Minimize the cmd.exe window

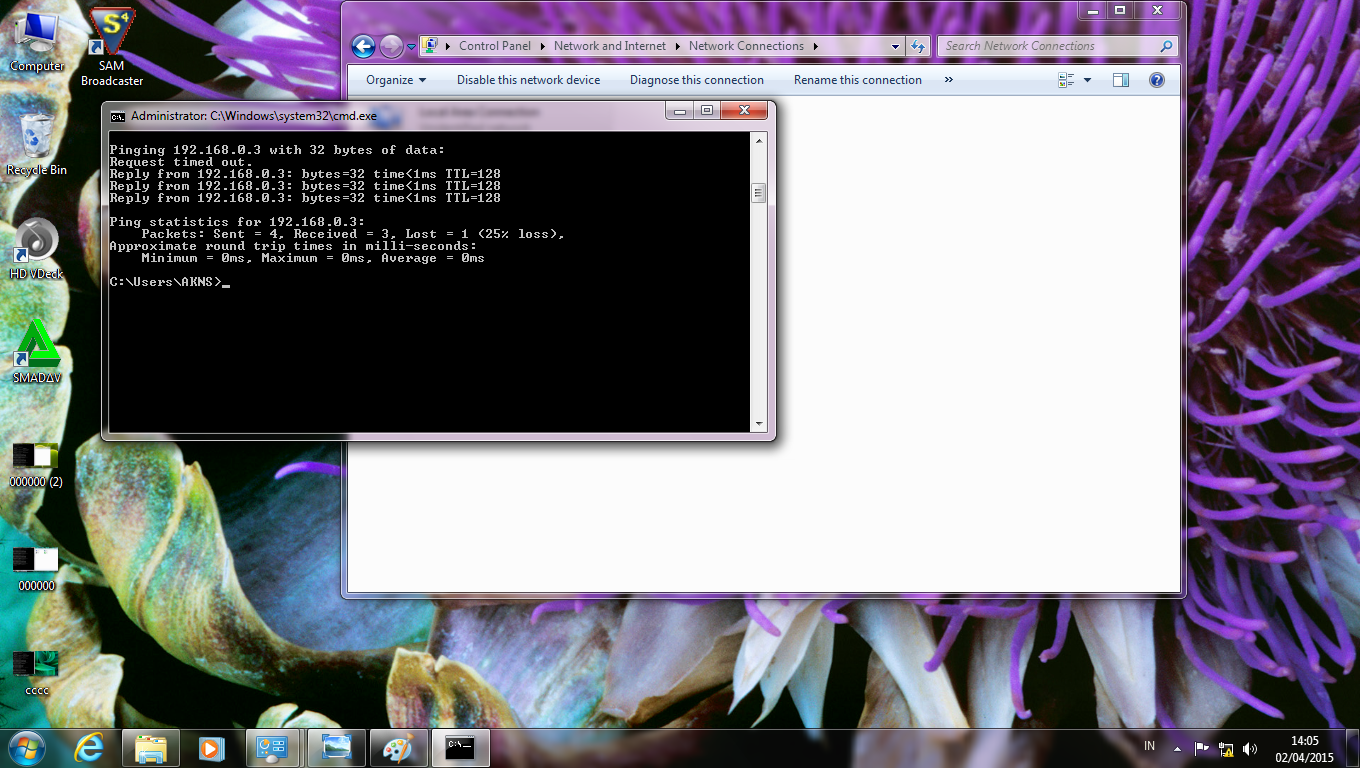[680, 110]
